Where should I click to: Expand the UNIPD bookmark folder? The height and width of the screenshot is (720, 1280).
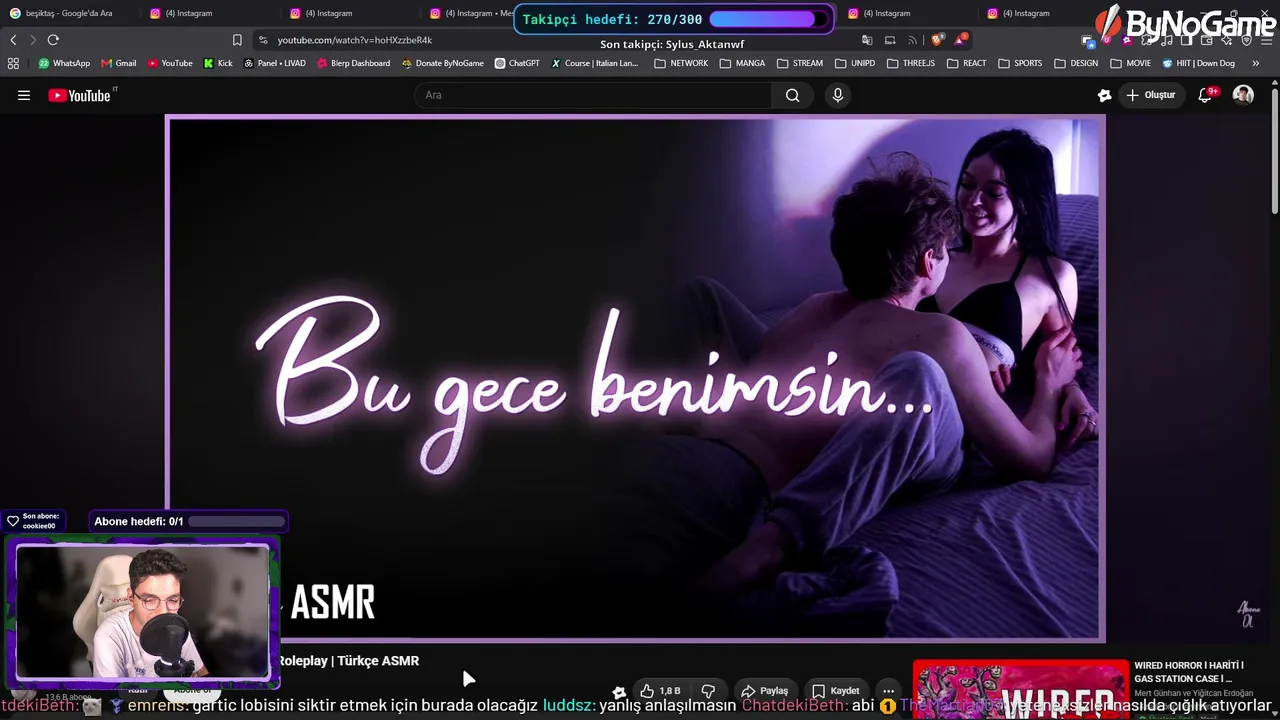click(855, 63)
